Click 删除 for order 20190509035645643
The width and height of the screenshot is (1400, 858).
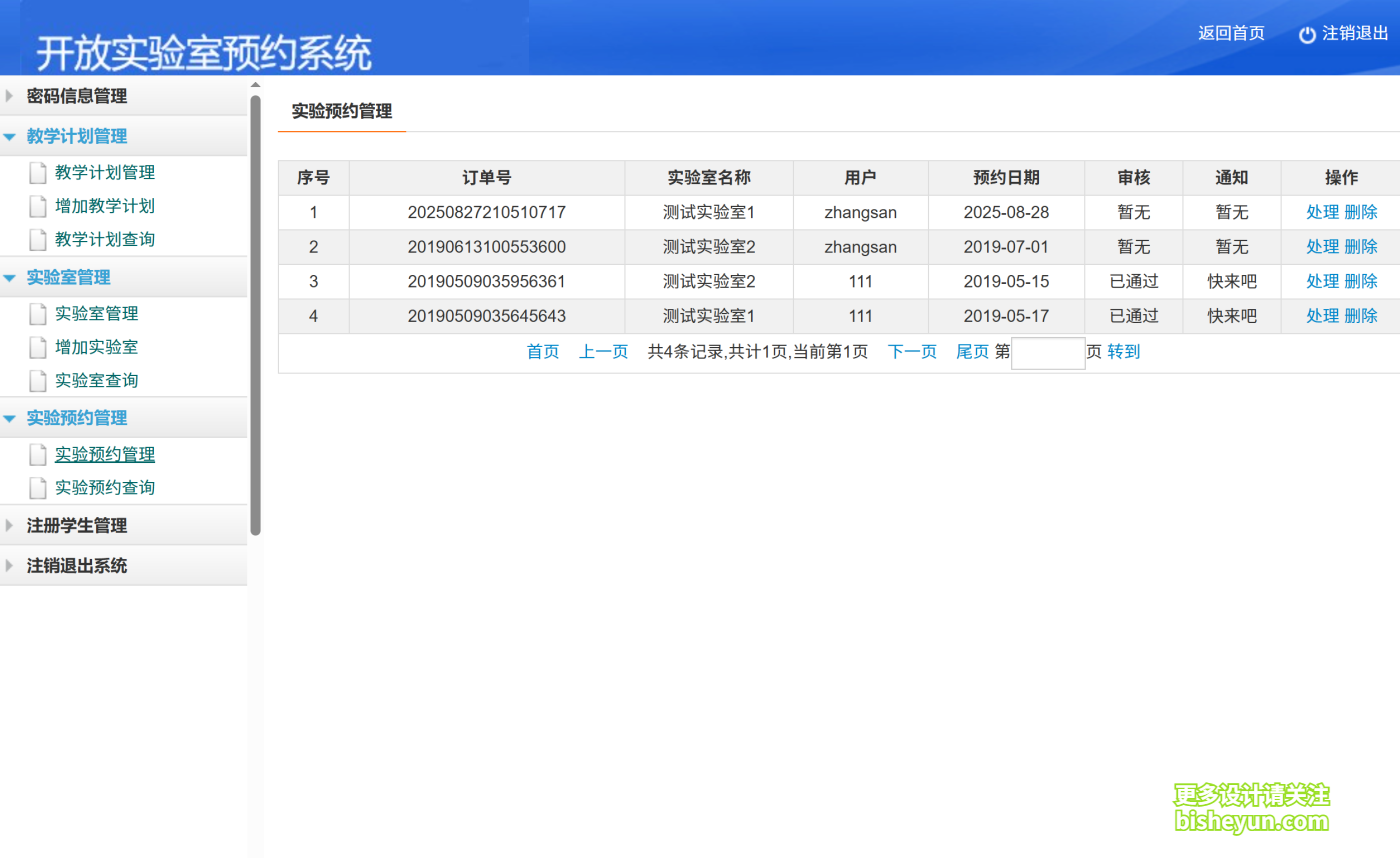pyautogui.click(x=1361, y=316)
